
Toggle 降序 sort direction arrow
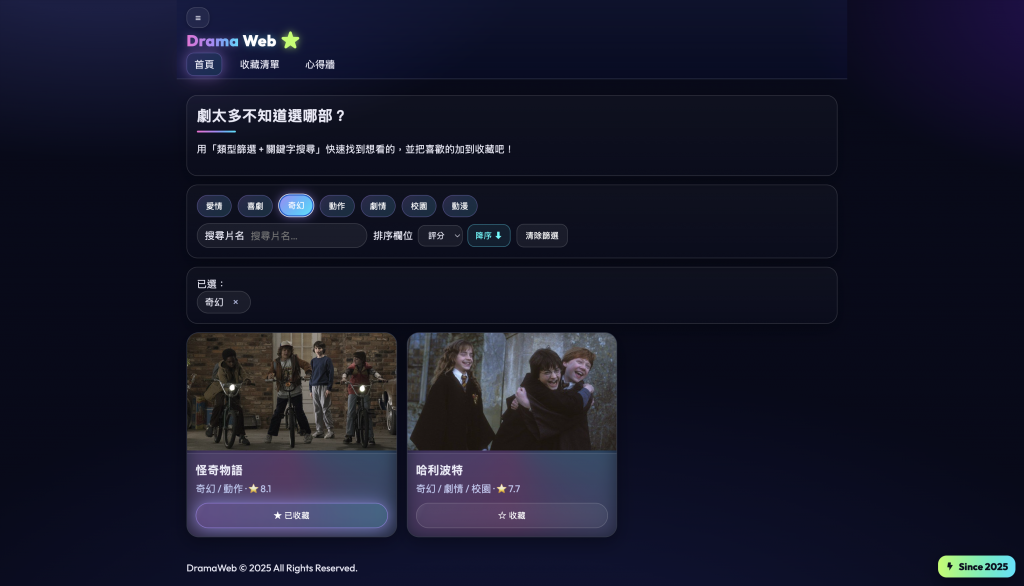488,236
